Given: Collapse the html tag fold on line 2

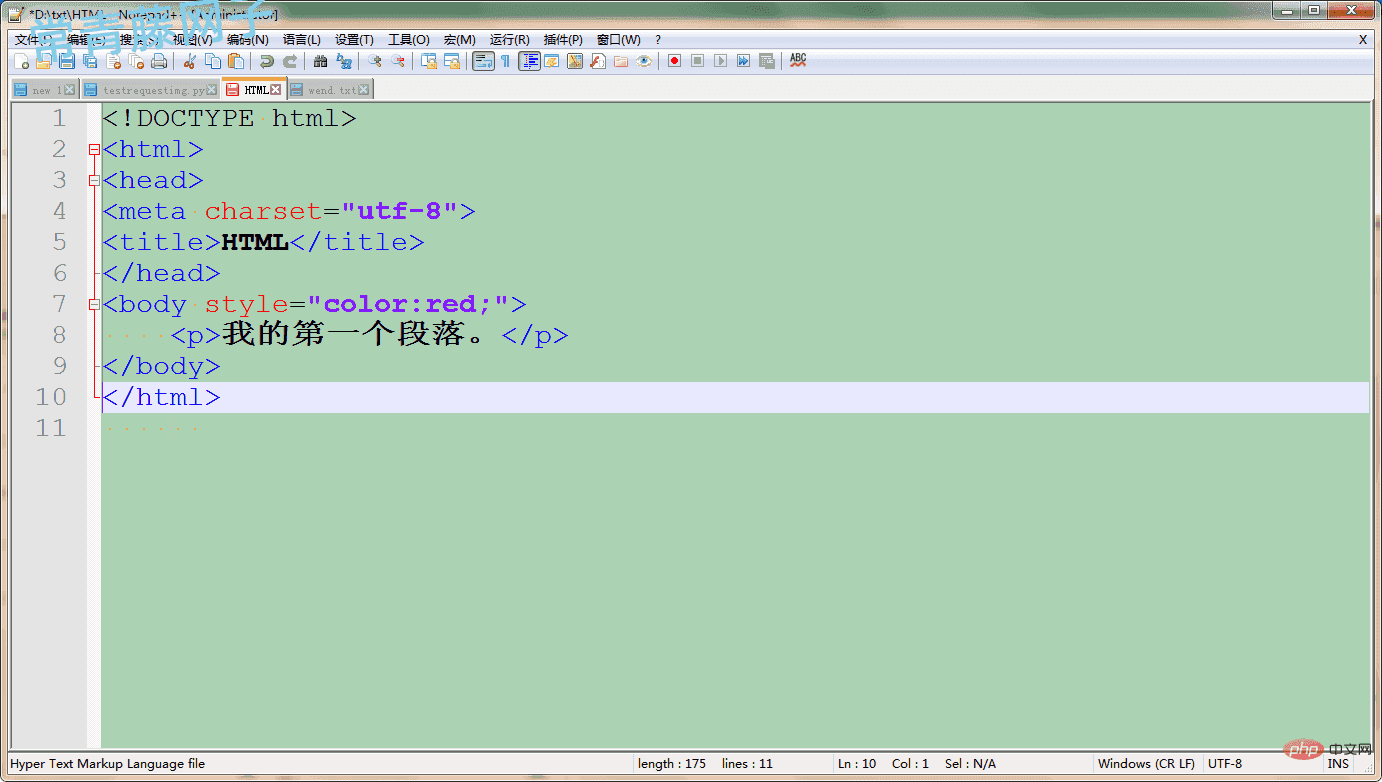Looking at the screenshot, I should click(94, 150).
